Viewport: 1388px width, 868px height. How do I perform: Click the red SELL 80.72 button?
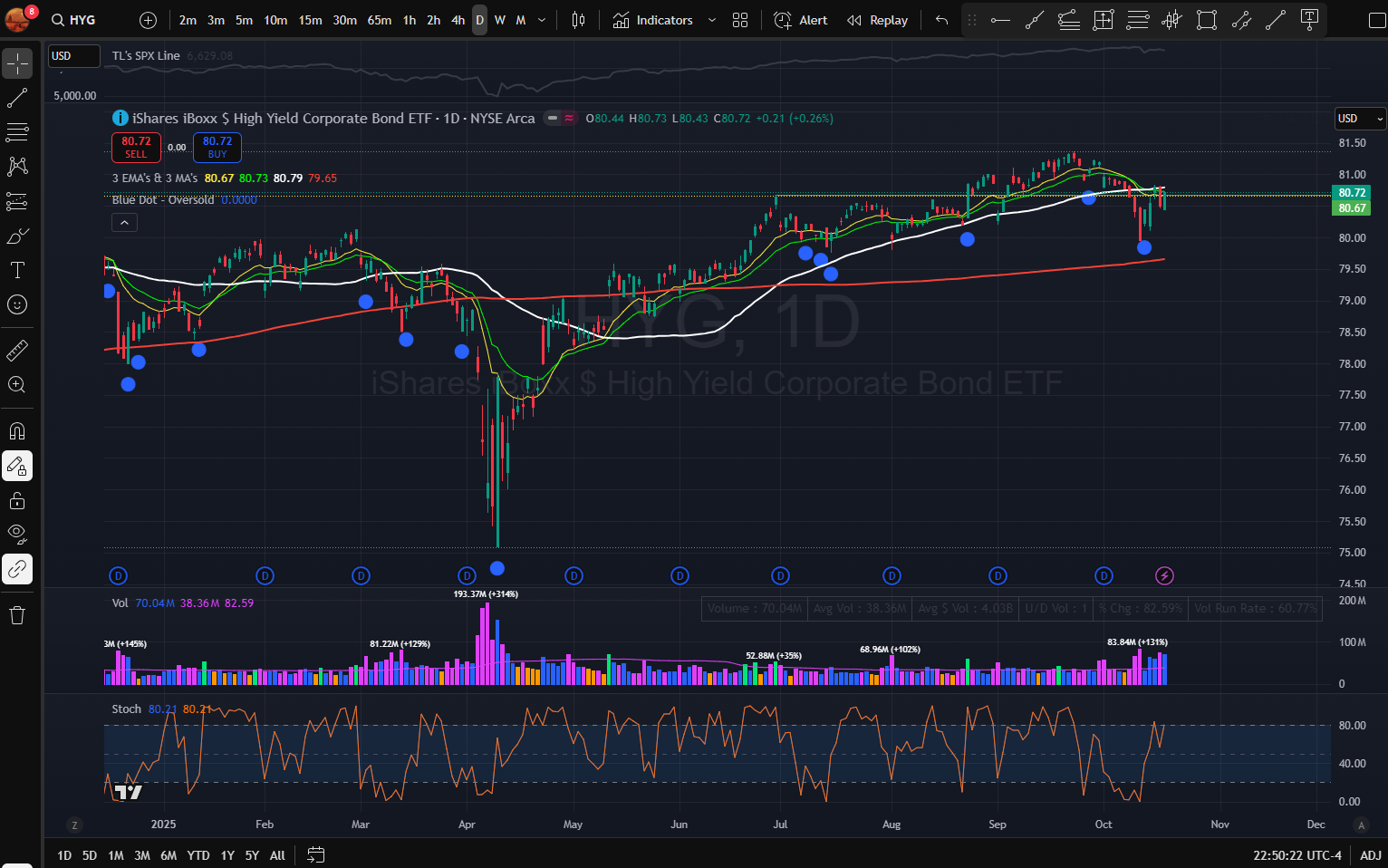coord(136,147)
